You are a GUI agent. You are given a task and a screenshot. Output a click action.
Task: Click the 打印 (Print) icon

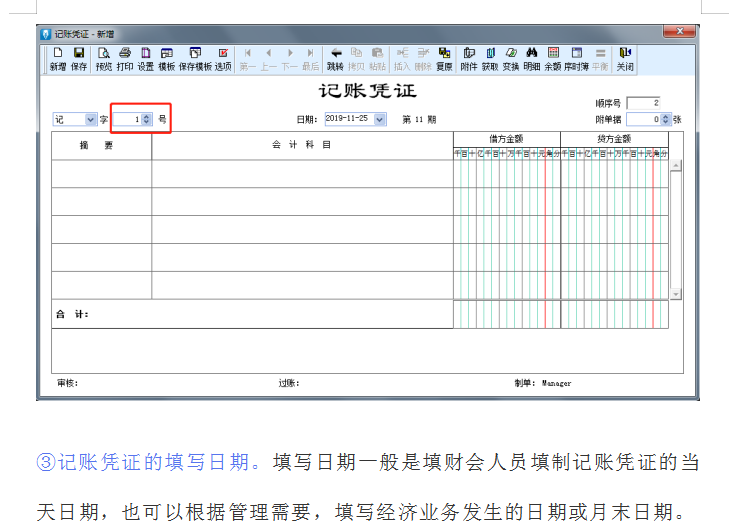[125, 59]
